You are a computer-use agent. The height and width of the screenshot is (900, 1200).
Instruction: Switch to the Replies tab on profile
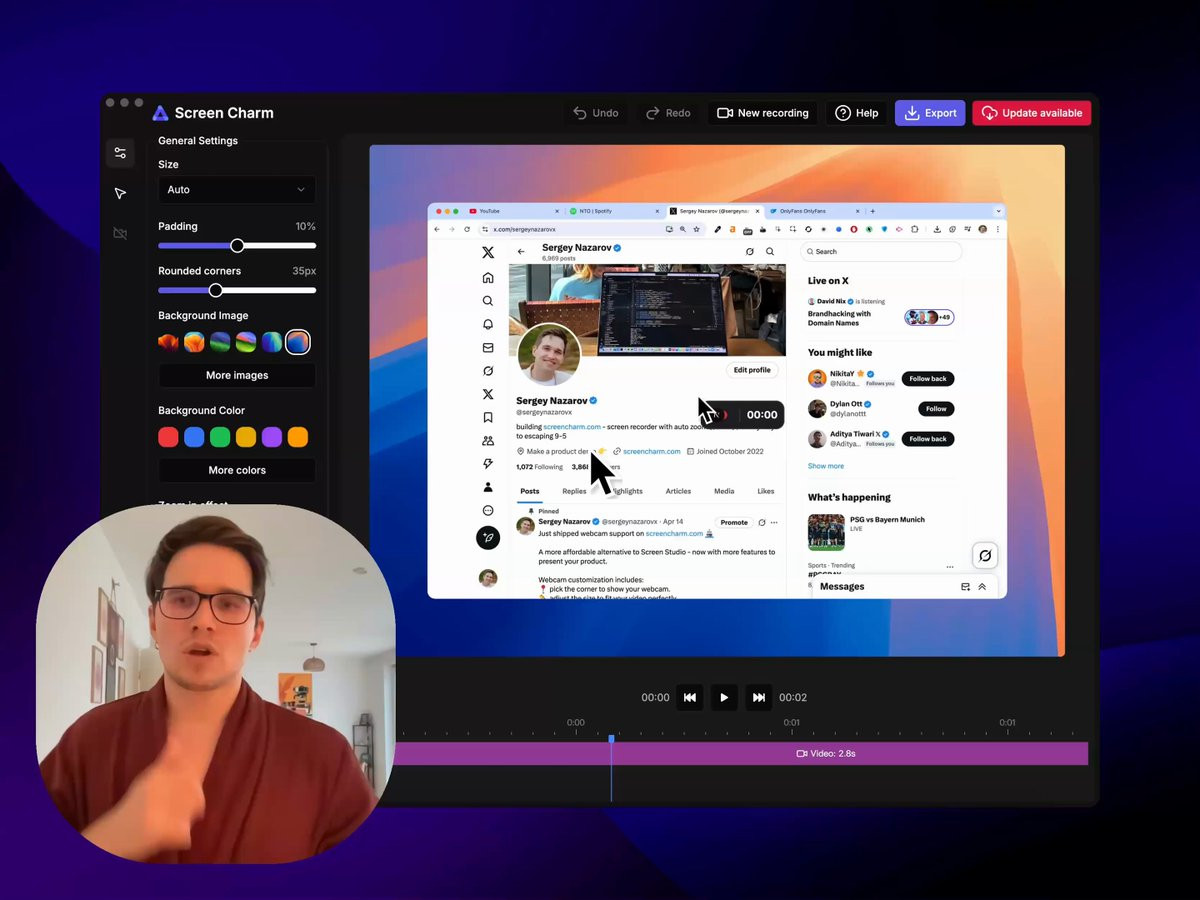[x=574, y=491]
